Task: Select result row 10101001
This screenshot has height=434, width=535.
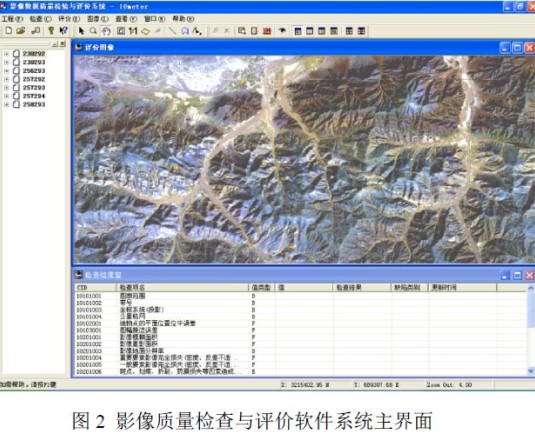Action: point(300,296)
